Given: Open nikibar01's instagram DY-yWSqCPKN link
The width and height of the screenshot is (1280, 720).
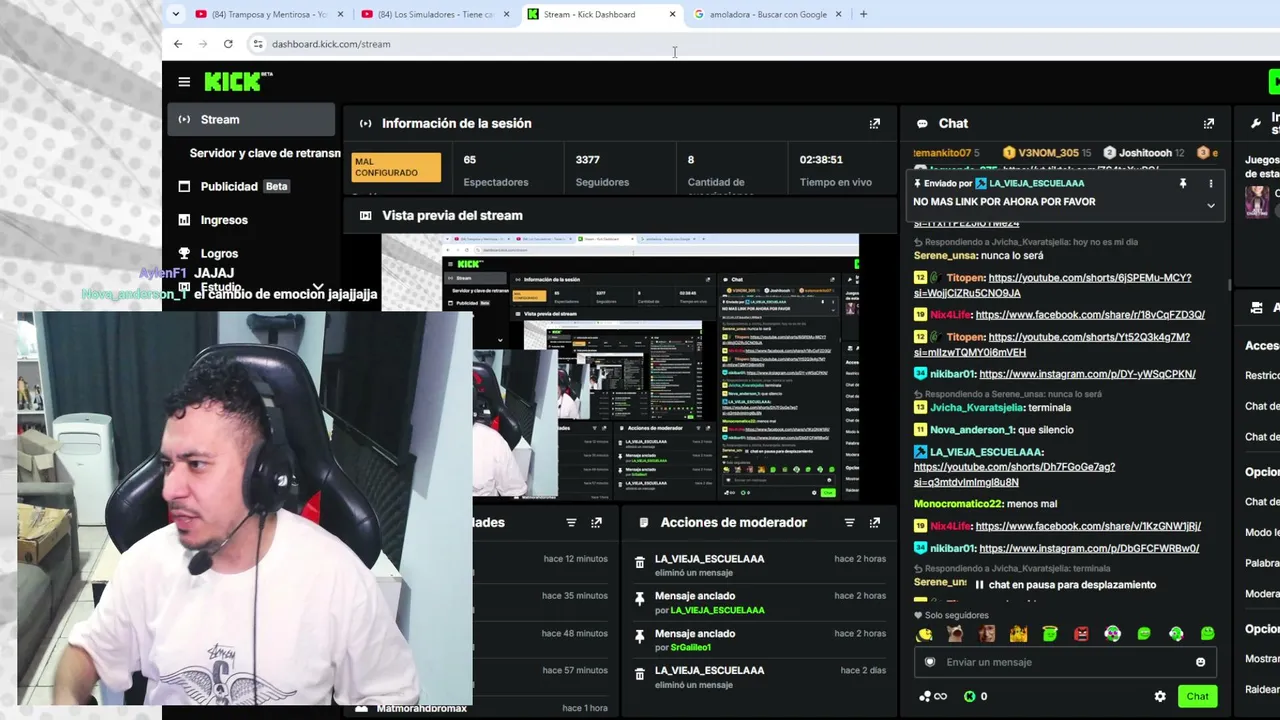Looking at the screenshot, I should [1087, 374].
